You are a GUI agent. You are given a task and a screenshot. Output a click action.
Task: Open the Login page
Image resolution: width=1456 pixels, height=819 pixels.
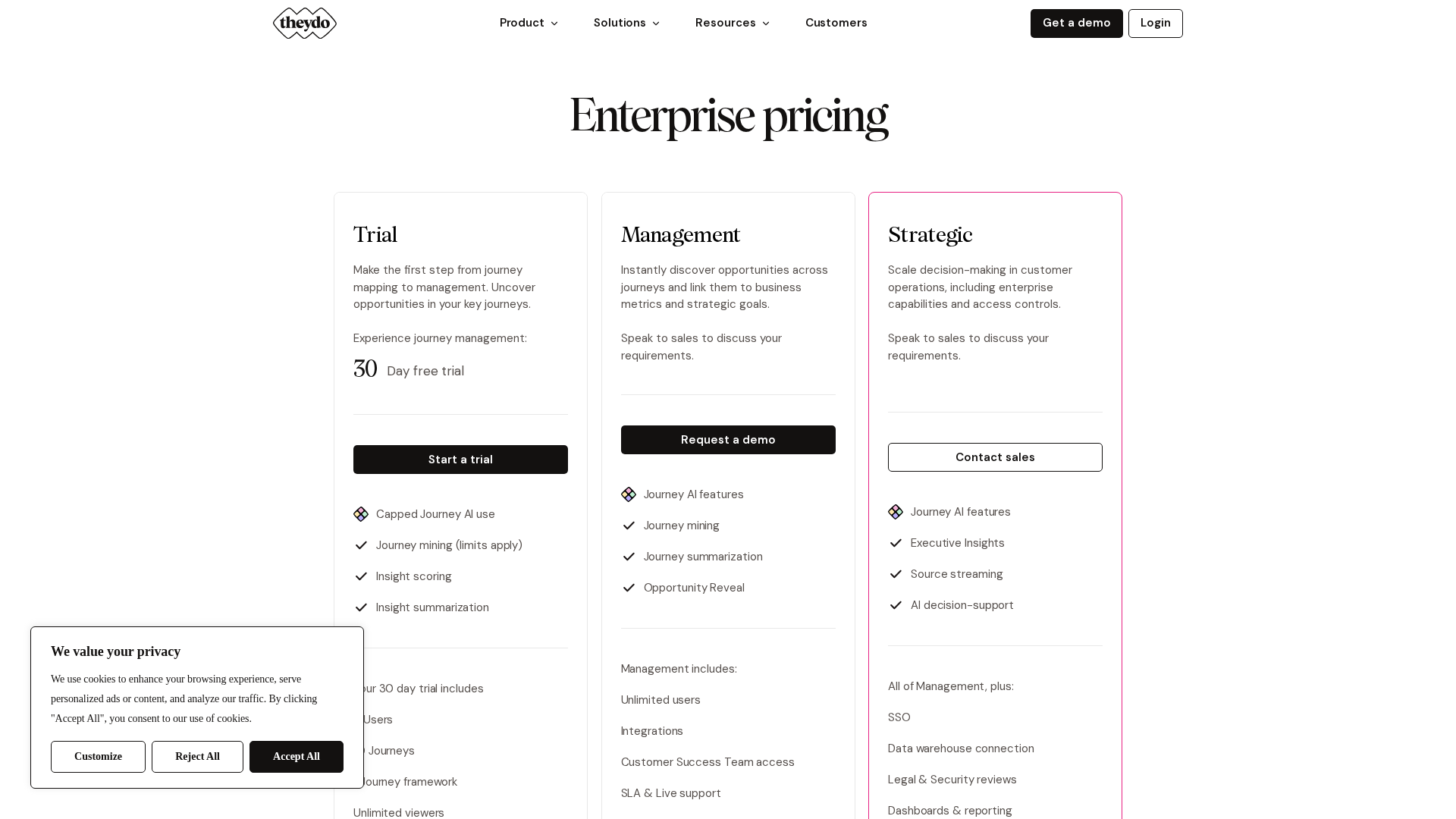click(1155, 24)
